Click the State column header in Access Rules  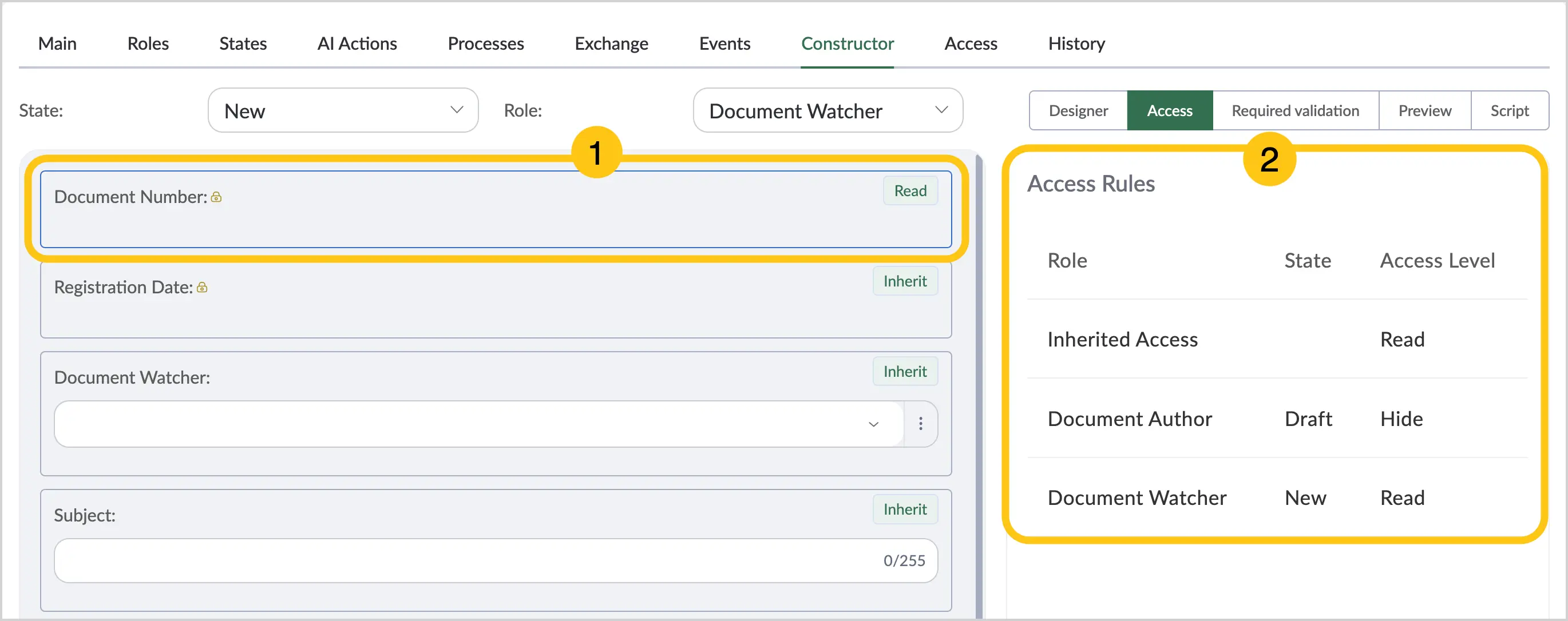tap(1308, 260)
